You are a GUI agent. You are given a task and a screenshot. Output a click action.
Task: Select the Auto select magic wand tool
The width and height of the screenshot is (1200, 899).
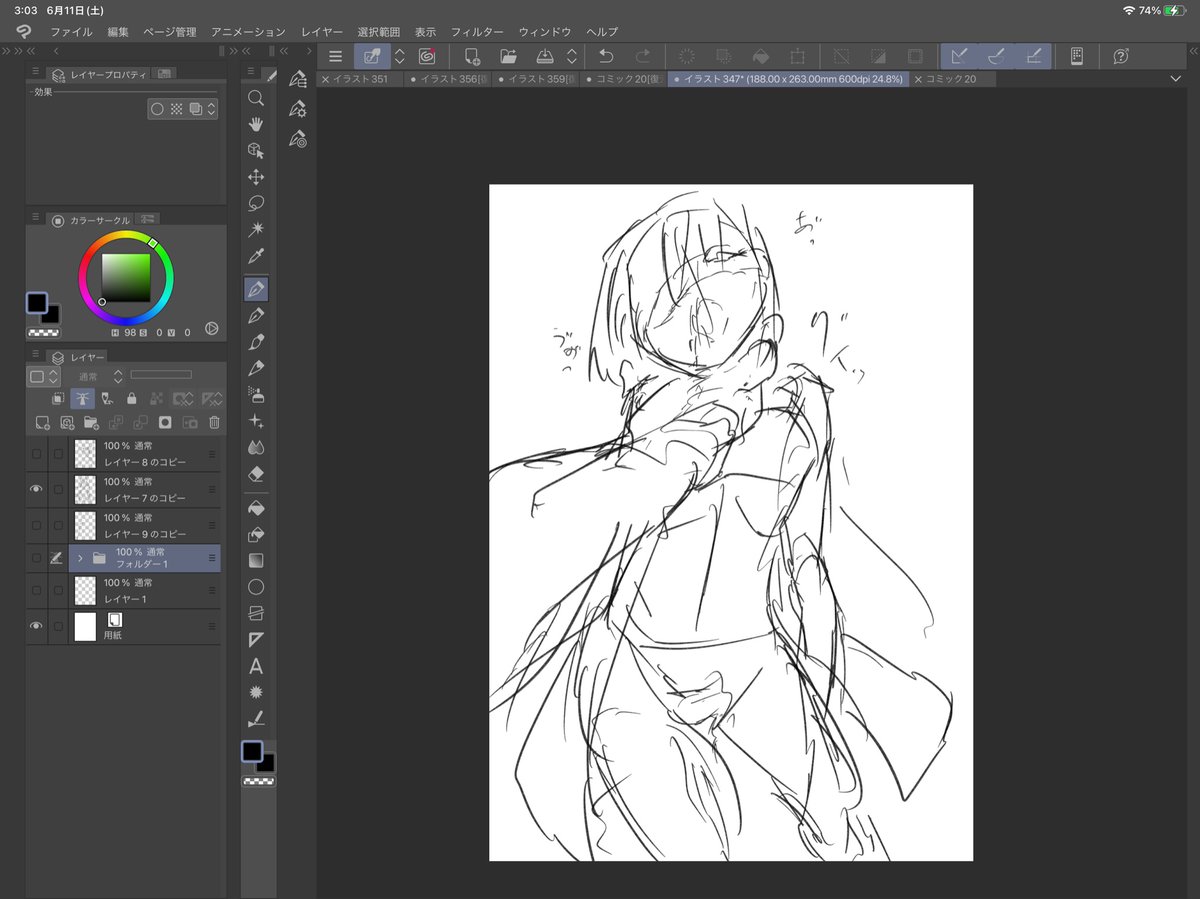[256, 230]
